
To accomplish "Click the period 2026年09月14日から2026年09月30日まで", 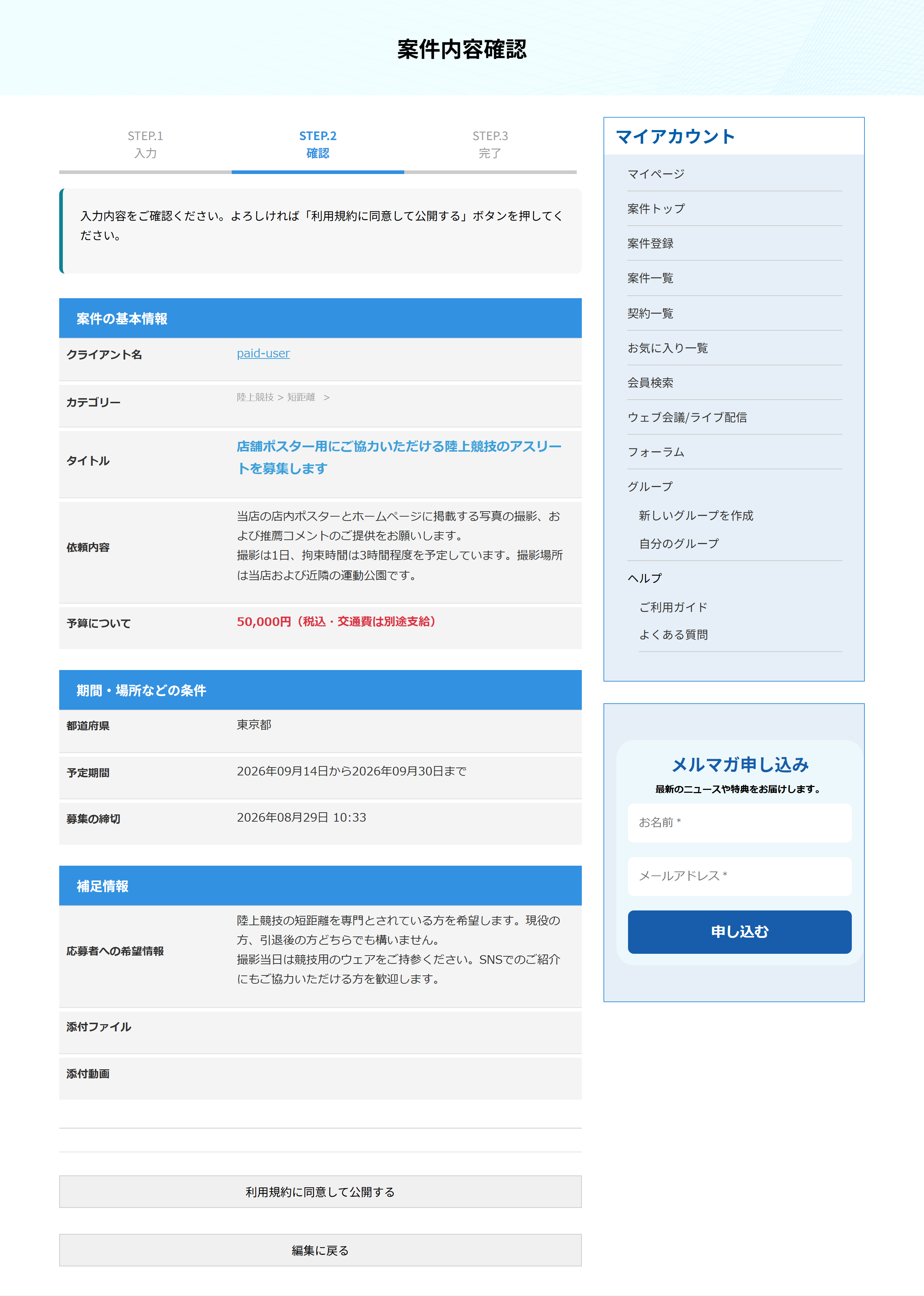I will click(351, 771).
